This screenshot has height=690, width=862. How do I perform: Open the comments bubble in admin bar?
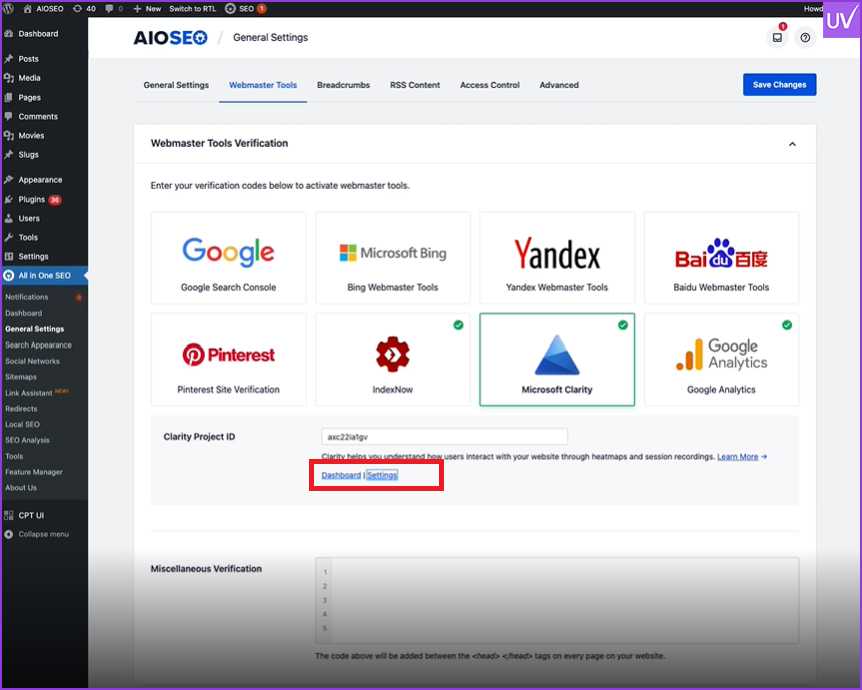point(114,9)
